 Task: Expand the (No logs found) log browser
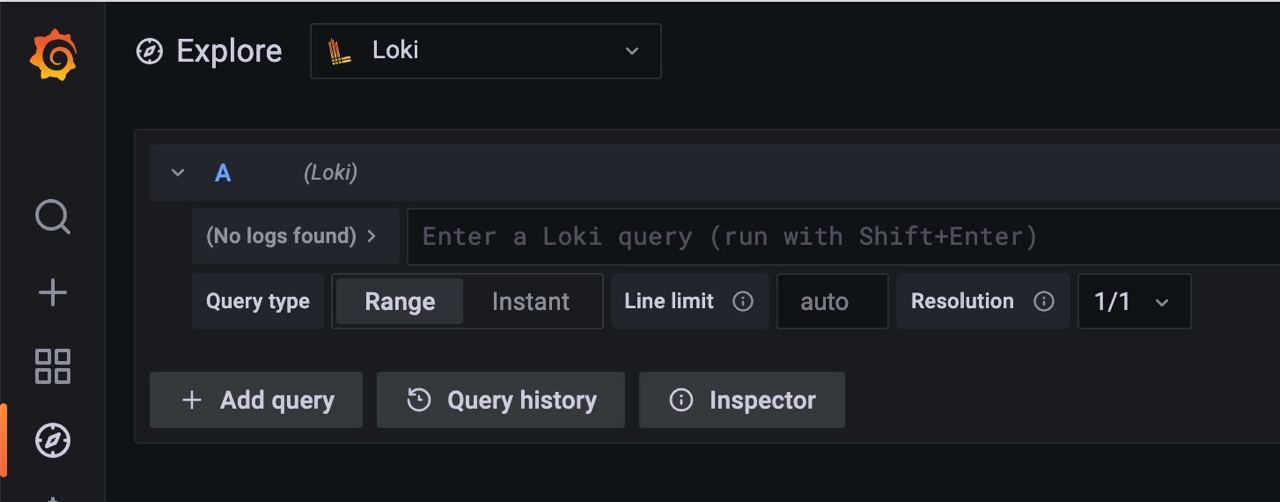pyautogui.click(x=295, y=236)
